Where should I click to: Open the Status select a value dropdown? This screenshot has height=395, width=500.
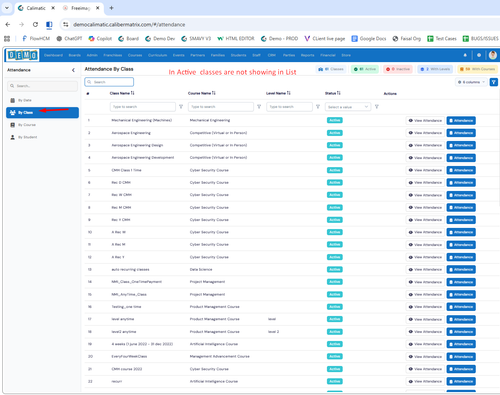[348, 107]
